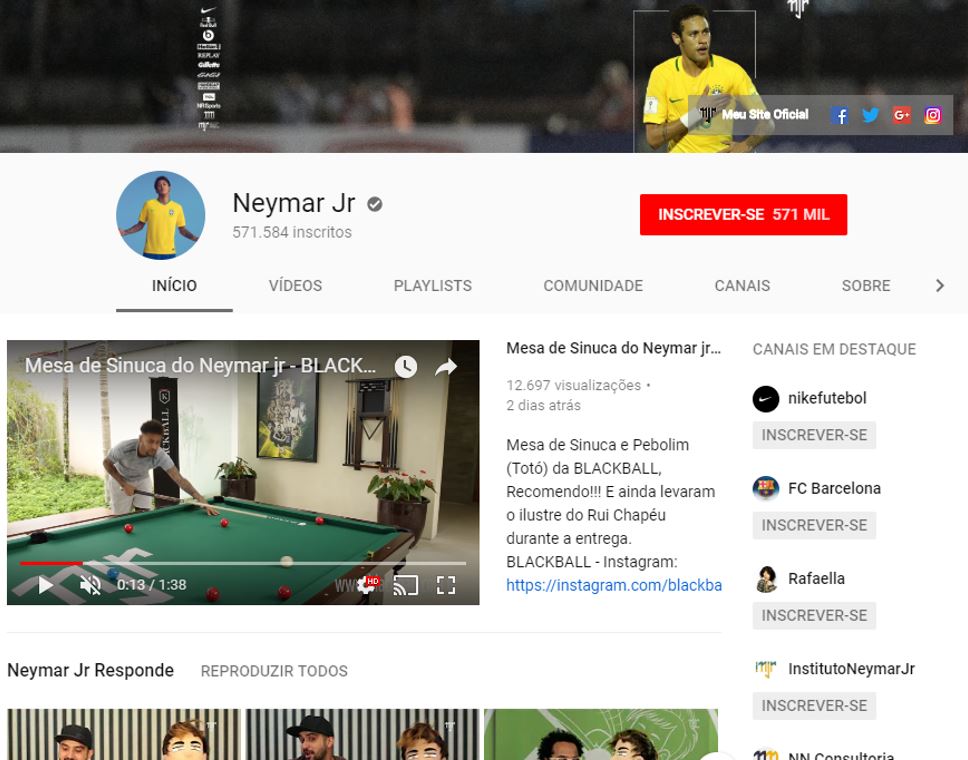Open video title overlay in player
Image resolution: width=968 pixels, height=760 pixels.
point(200,365)
